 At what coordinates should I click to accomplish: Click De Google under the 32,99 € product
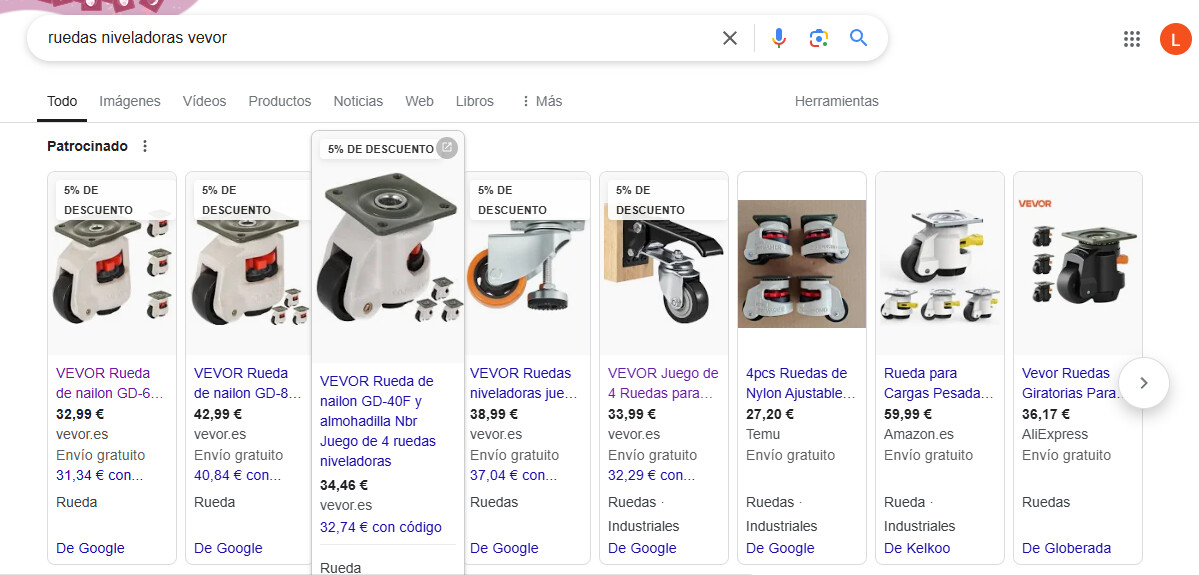[x=90, y=548]
